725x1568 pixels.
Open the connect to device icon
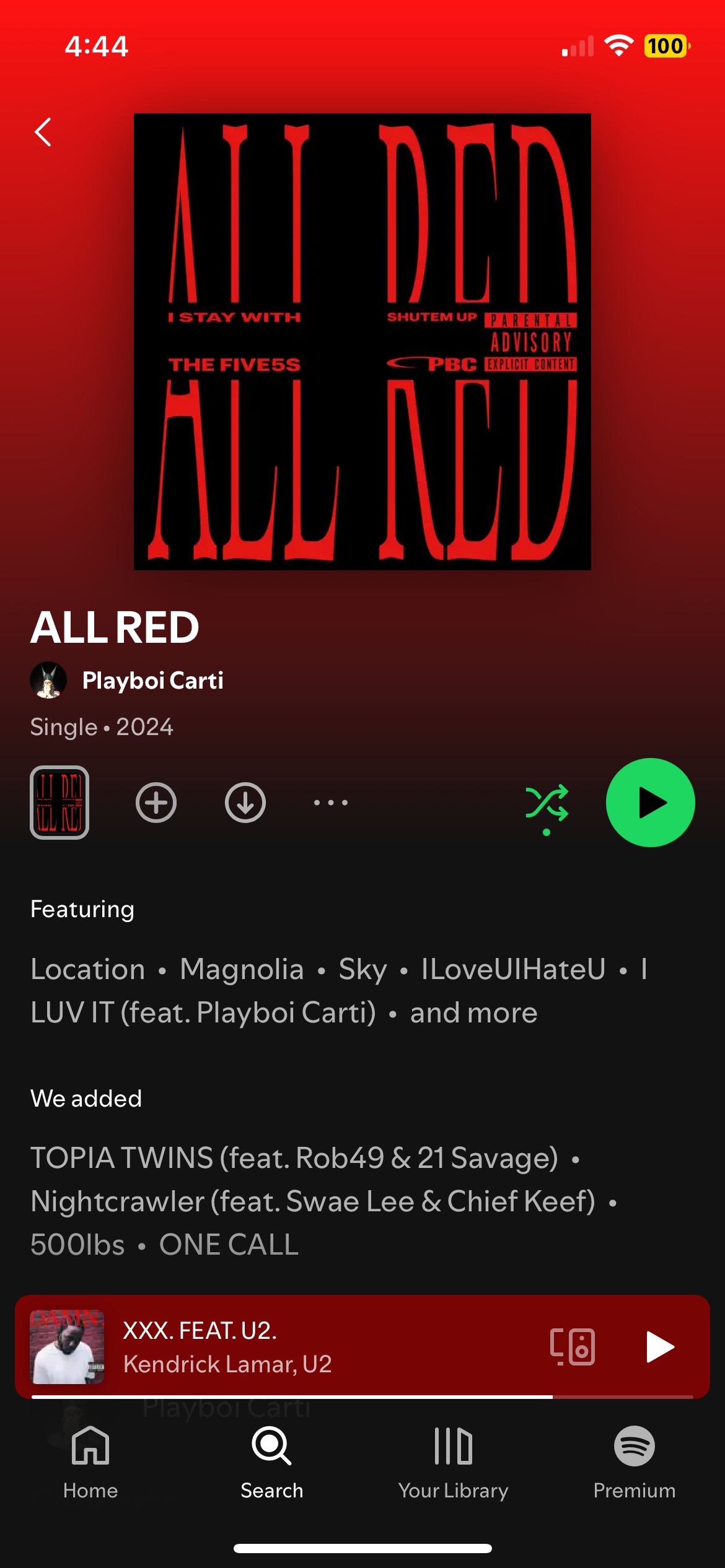tap(573, 1347)
